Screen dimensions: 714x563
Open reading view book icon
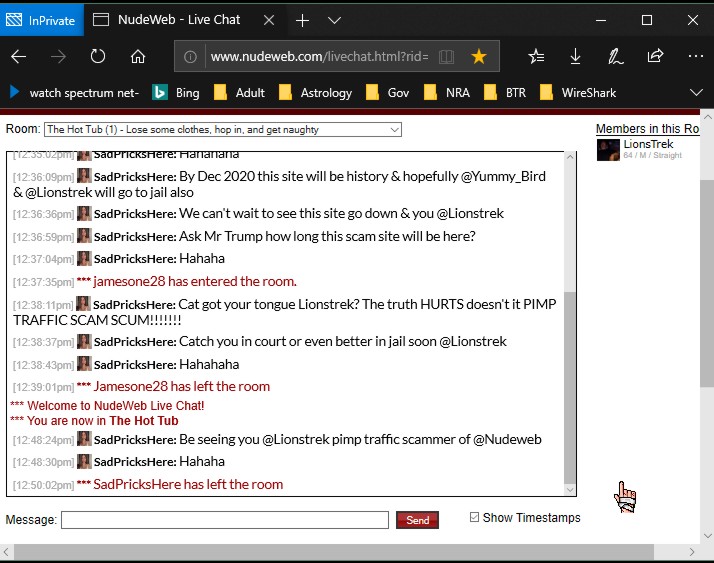(446, 56)
